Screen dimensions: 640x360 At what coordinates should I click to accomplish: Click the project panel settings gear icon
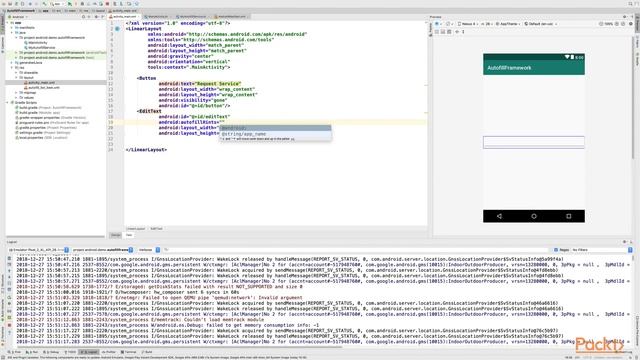click(x=96, y=17)
